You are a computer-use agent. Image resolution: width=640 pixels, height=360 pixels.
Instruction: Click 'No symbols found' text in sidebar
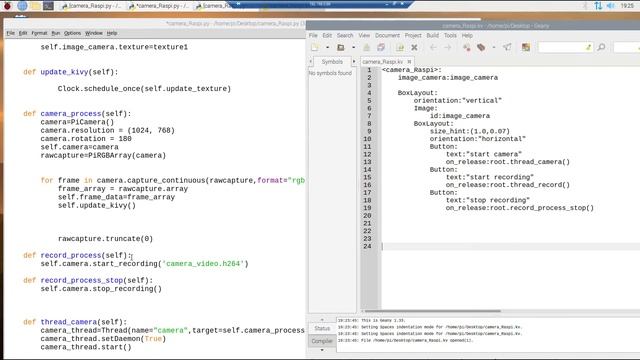click(x=330, y=73)
